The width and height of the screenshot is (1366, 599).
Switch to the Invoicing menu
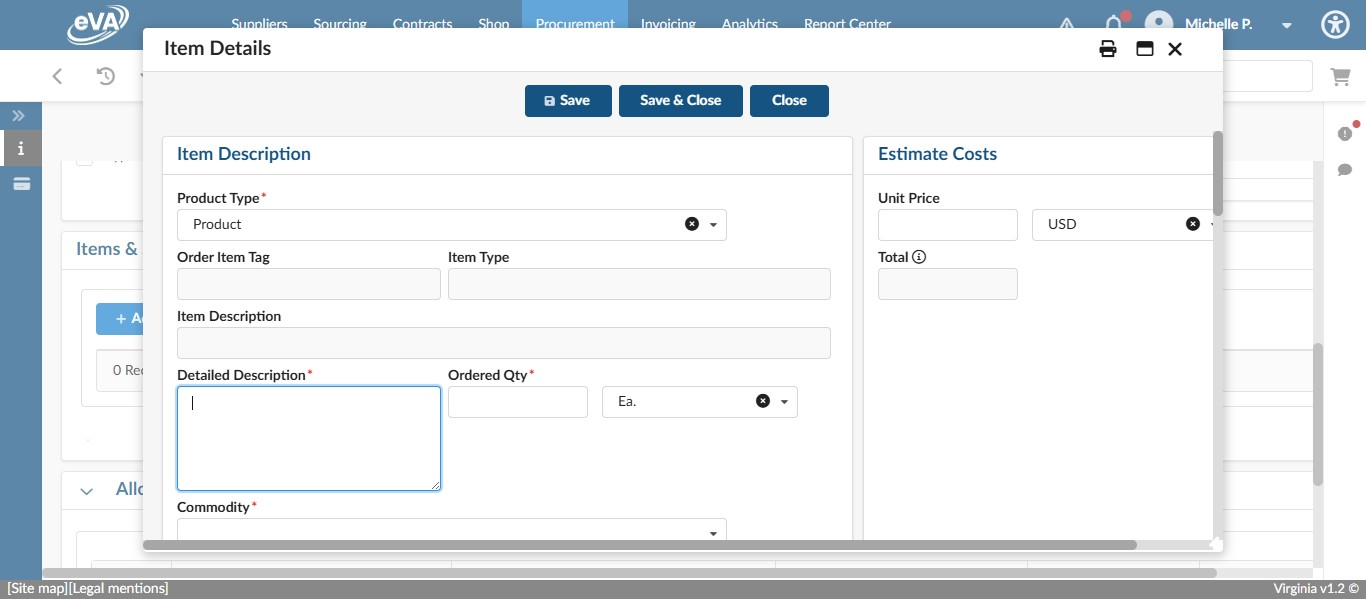pos(668,24)
